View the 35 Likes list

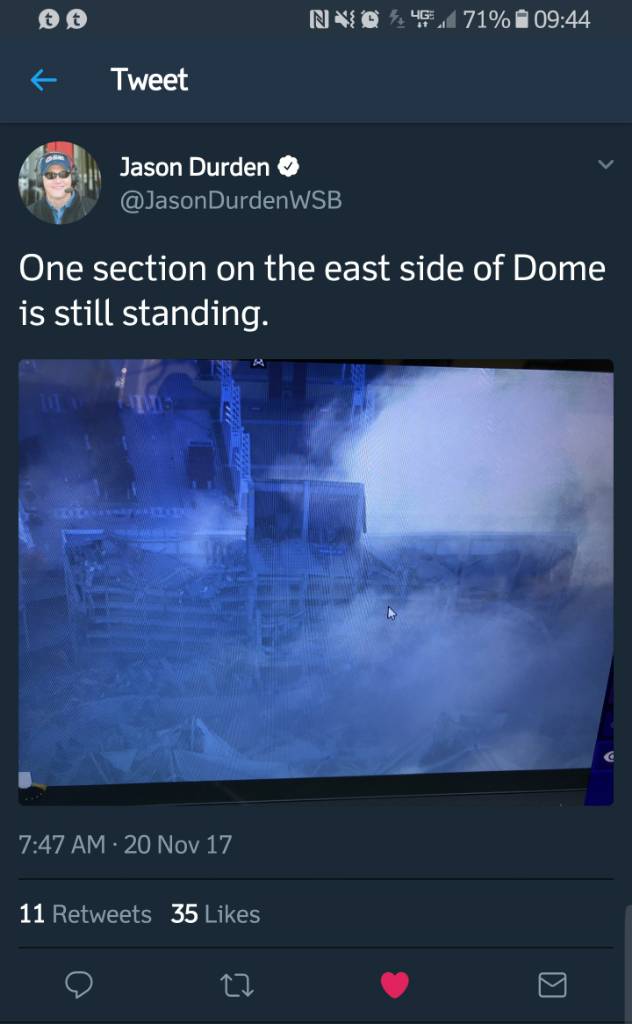pos(215,914)
